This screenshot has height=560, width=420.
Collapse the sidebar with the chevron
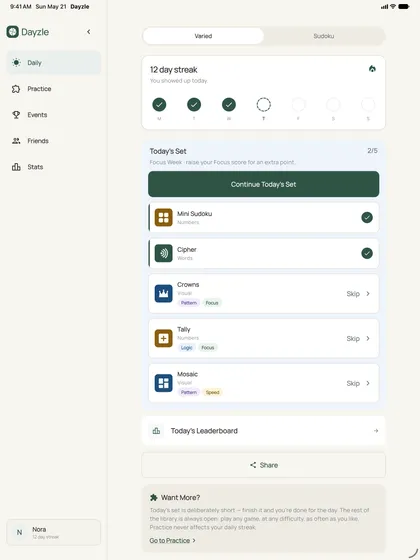pyautogui.click(x=89, y=32)
